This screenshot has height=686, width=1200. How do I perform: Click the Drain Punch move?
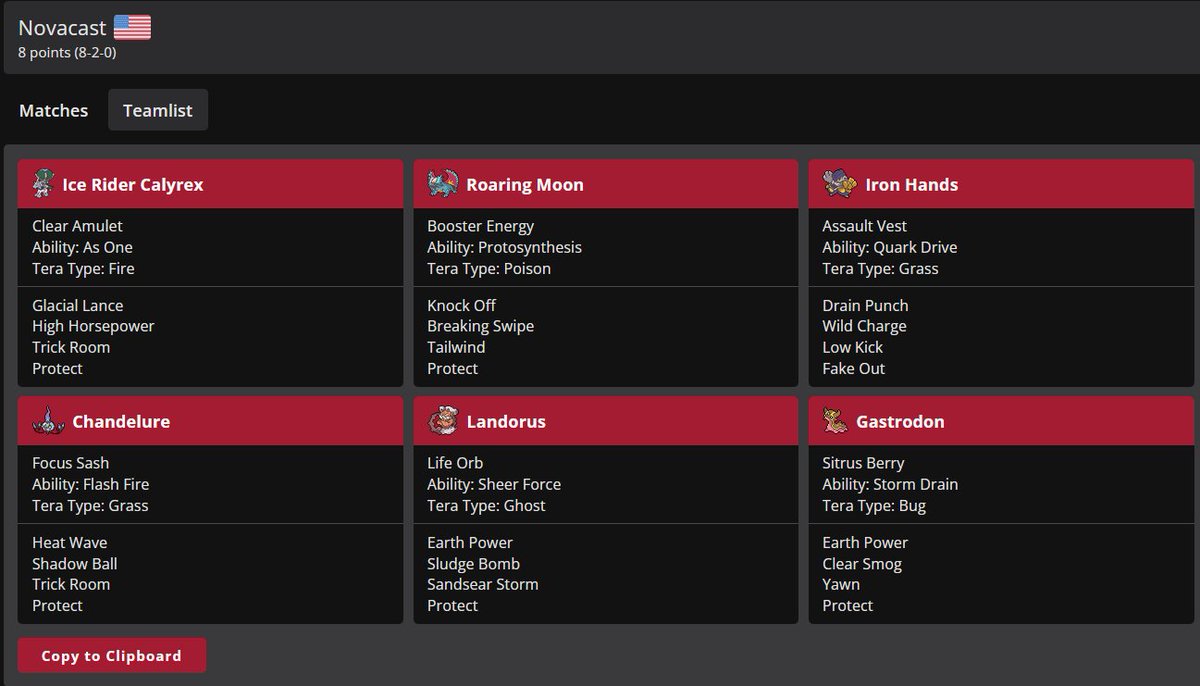[865, 305]
